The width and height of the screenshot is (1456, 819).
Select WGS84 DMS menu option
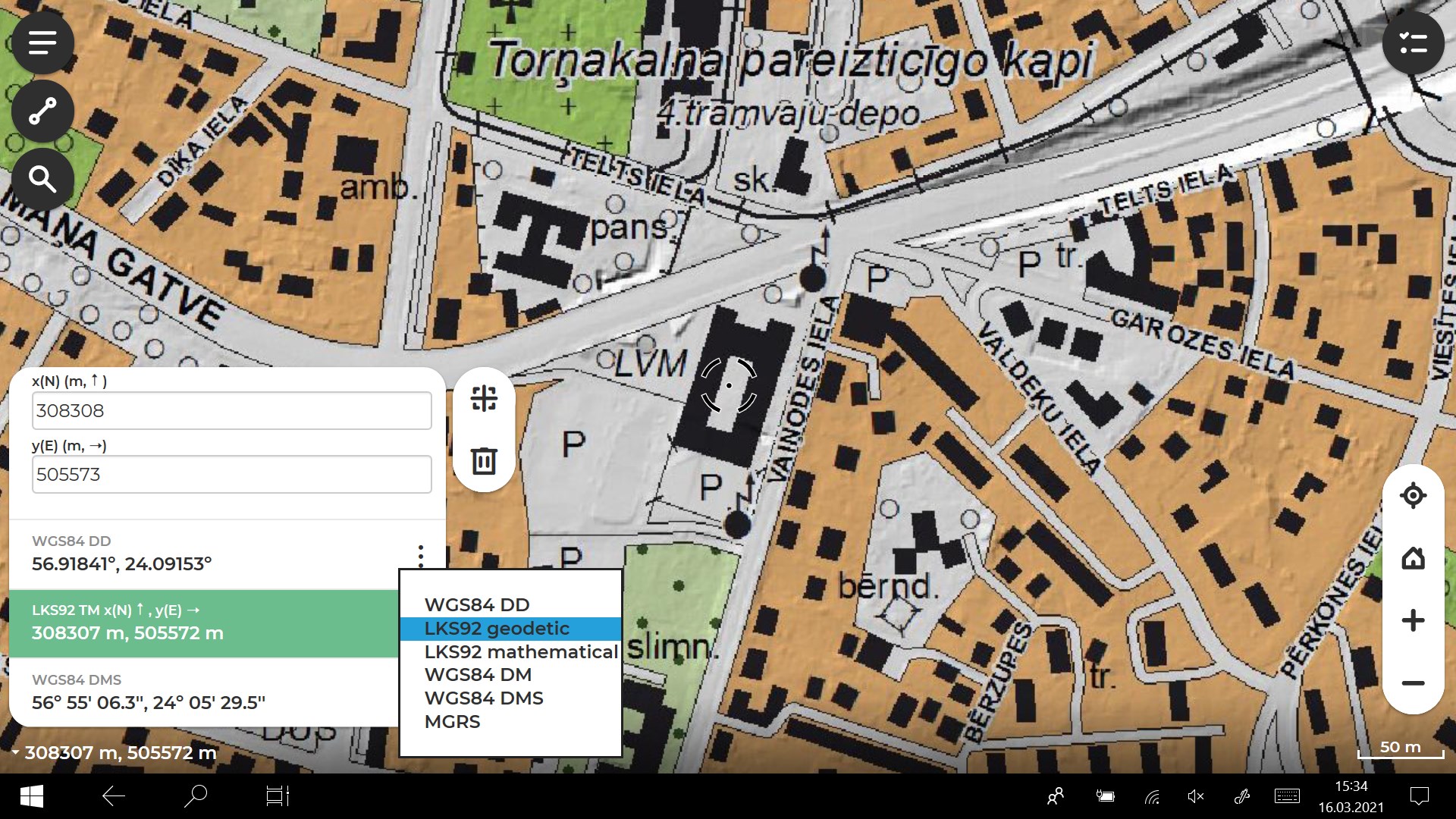[x=484, y=698]
